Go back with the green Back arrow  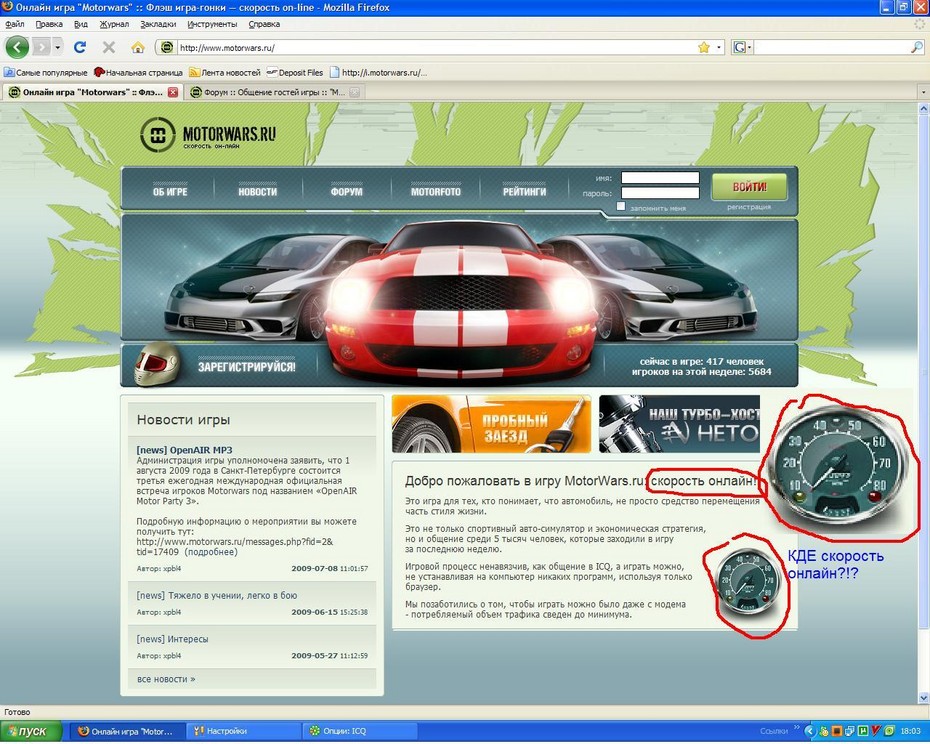point(17,47)
